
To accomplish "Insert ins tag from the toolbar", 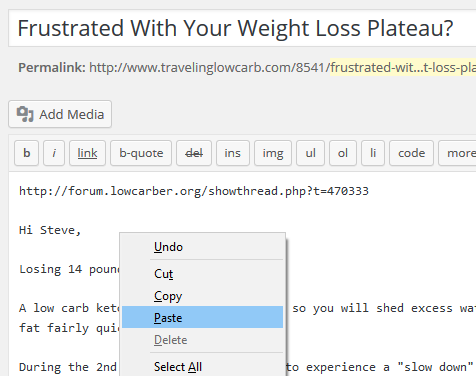I will (x=233, y=153).
